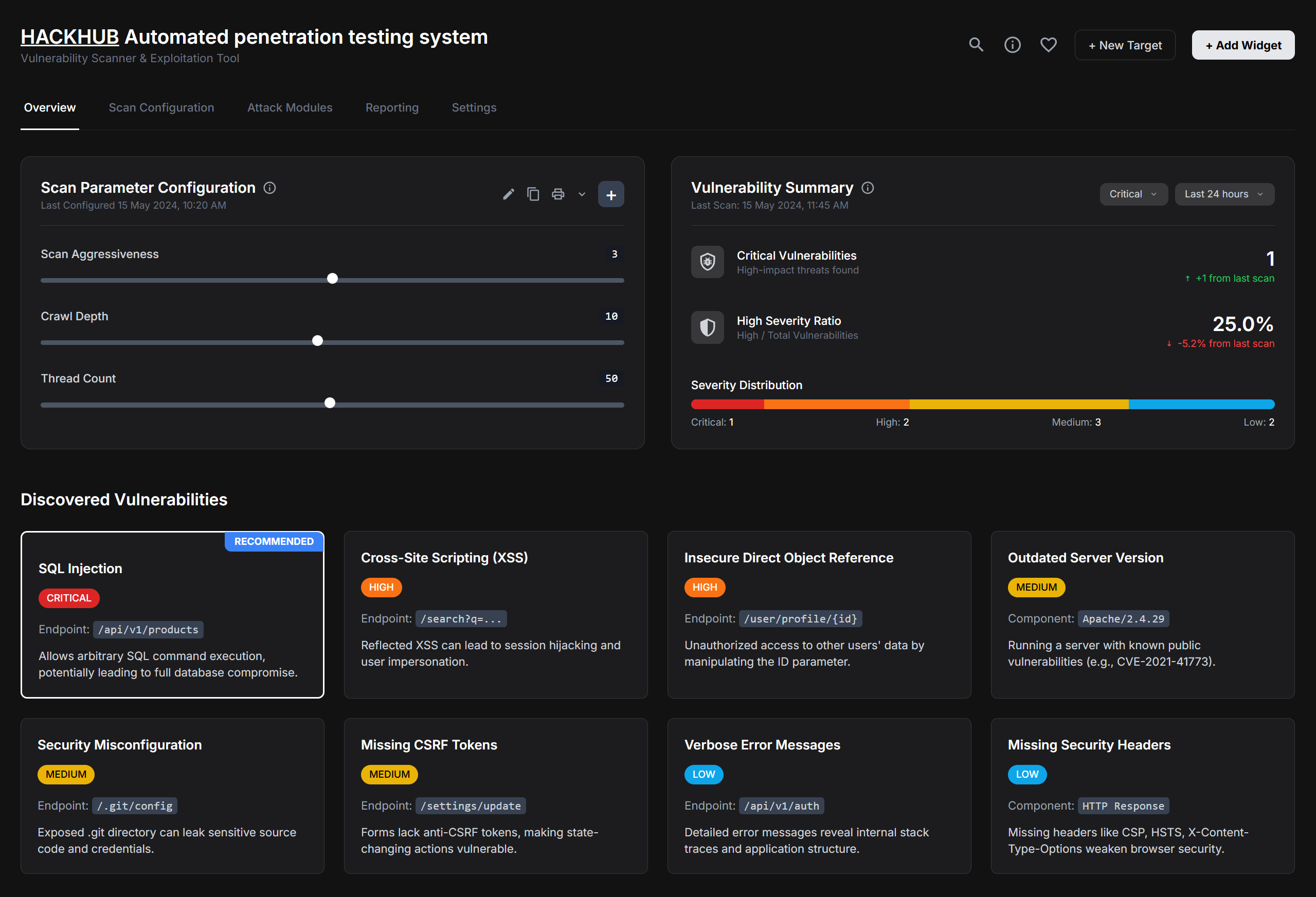Select the heart favorite icon
This screenshot has height=897, width=1316.
click(1048, 45)
